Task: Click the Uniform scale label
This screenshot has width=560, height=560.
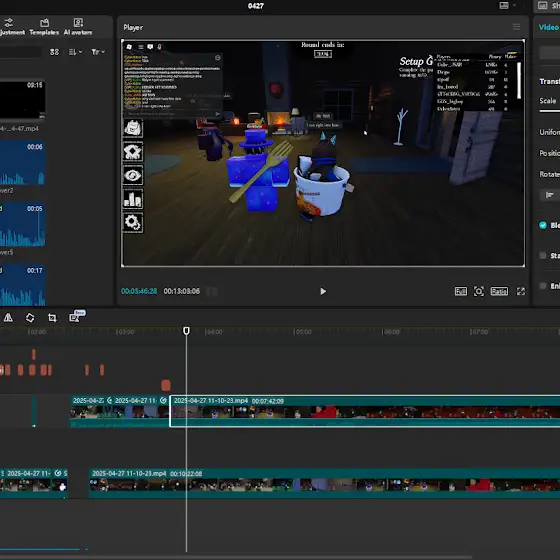Action: (x=549, y=132)
